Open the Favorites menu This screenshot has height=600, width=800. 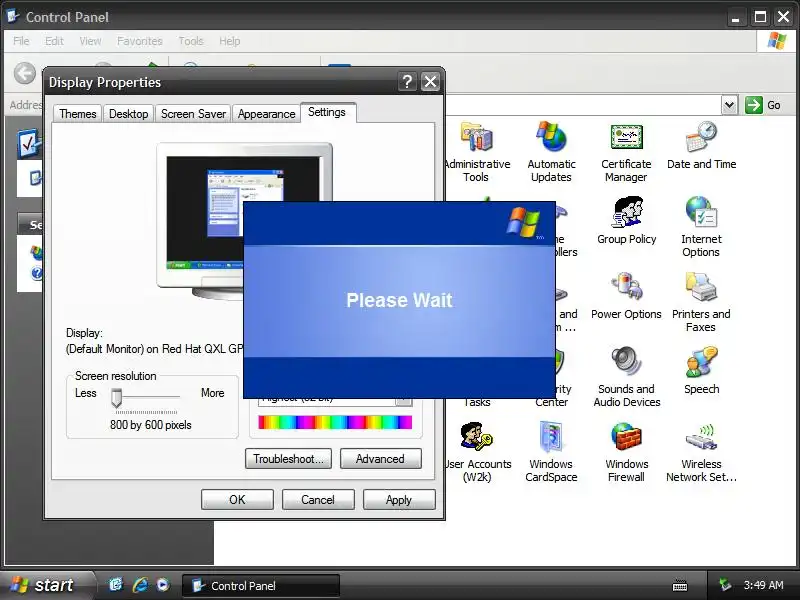[x=139, y=41]
